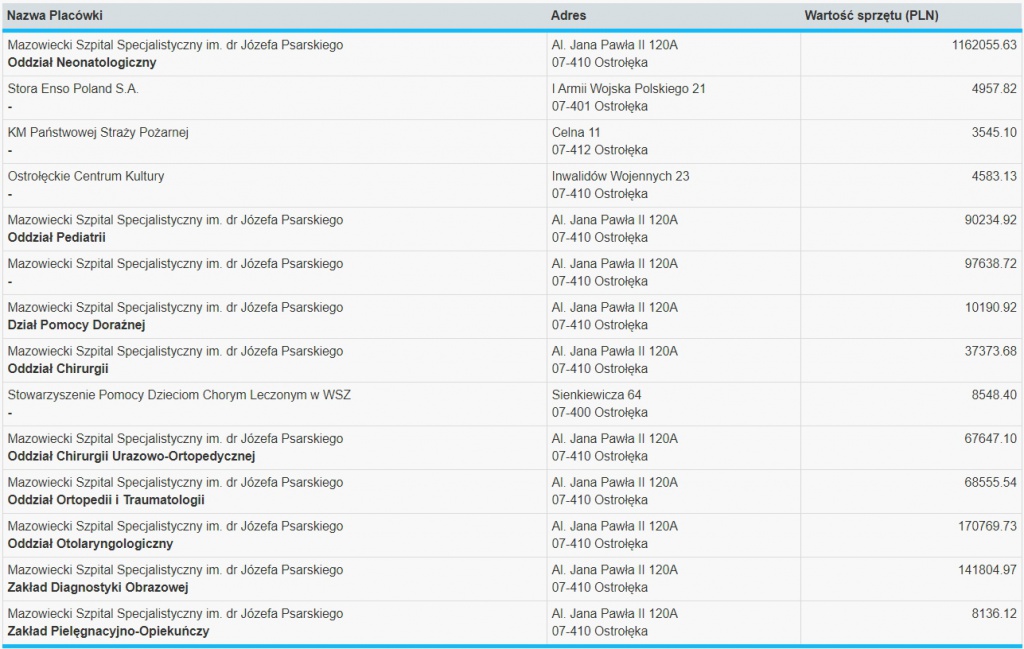1024x649 pixels.
Task: Click the value 8548.40
Action: [x=994, y=395]
